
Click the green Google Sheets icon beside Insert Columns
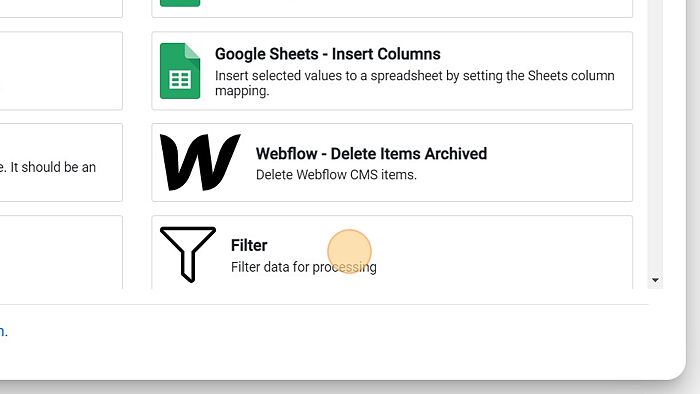click(180, 71)
